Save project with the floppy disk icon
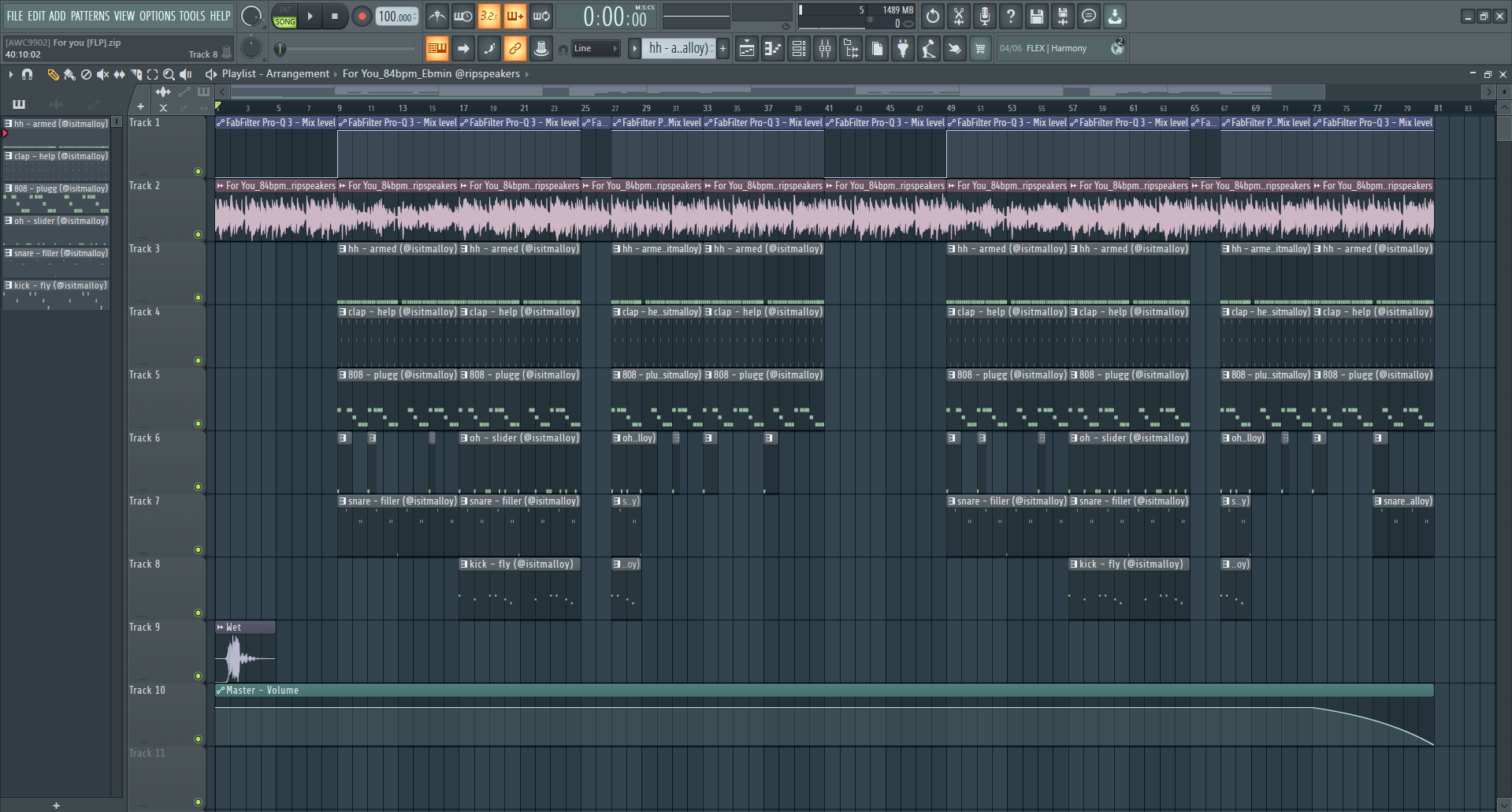1512x812 pixels. 1037,16
